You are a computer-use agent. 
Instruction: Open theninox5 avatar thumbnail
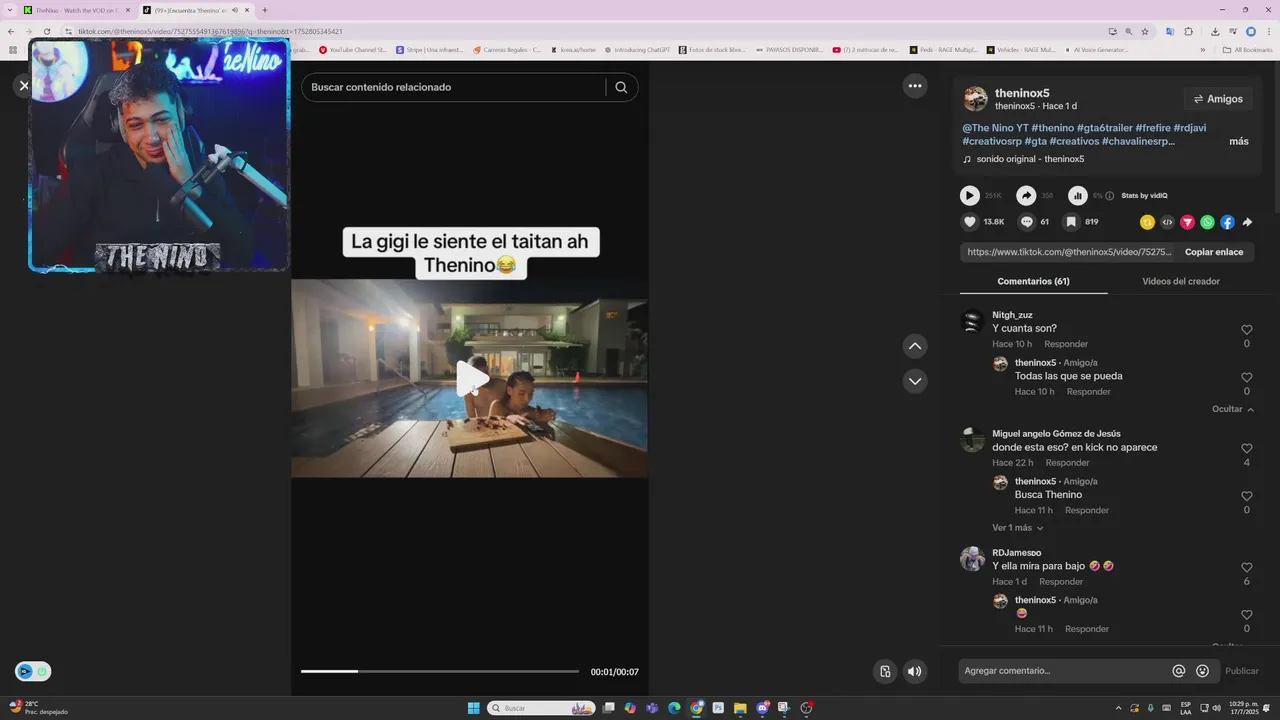[x=975, y=98]
